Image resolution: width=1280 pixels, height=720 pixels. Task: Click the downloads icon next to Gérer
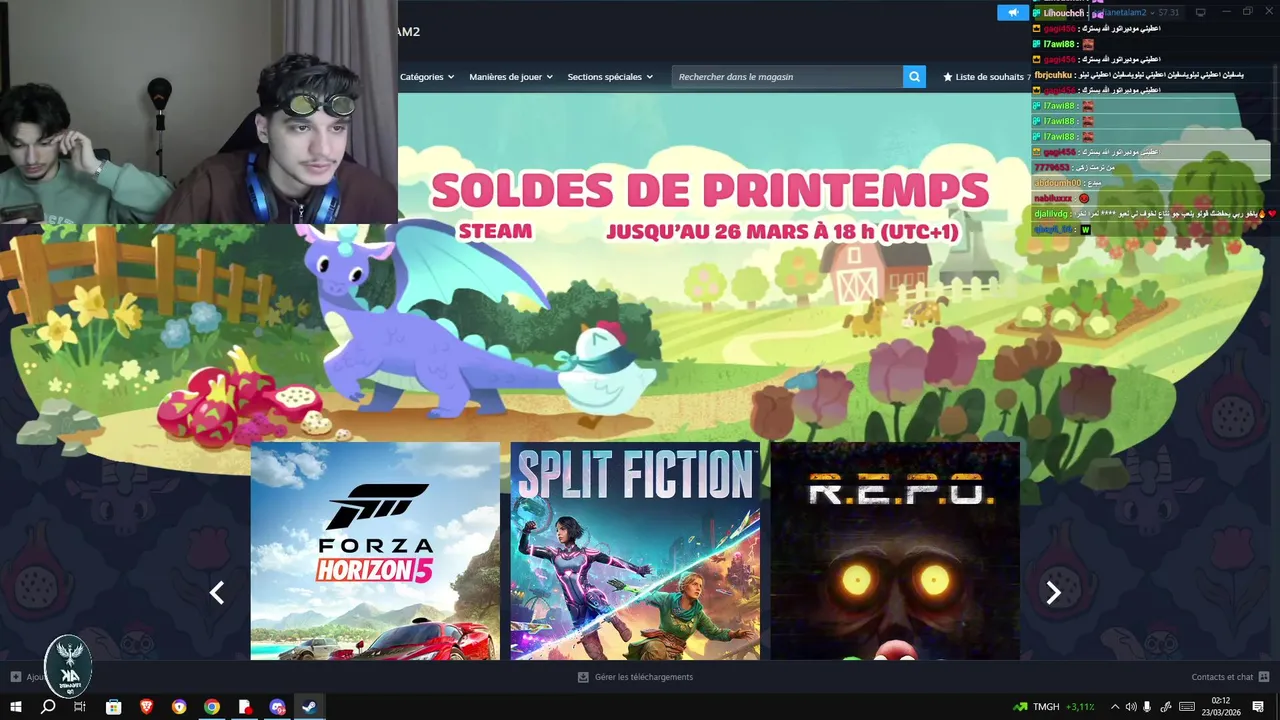[583, 677]
